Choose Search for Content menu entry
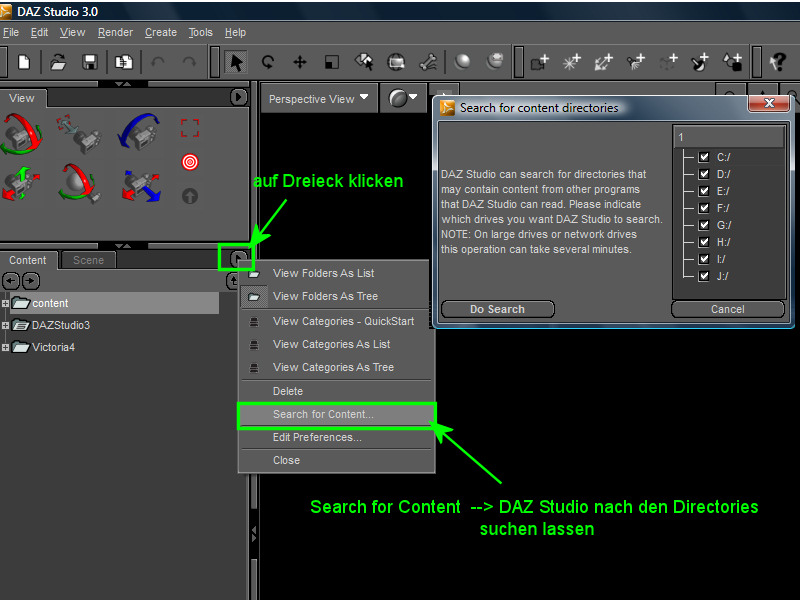Screen dimensions: 800x600 pos(337,414)
